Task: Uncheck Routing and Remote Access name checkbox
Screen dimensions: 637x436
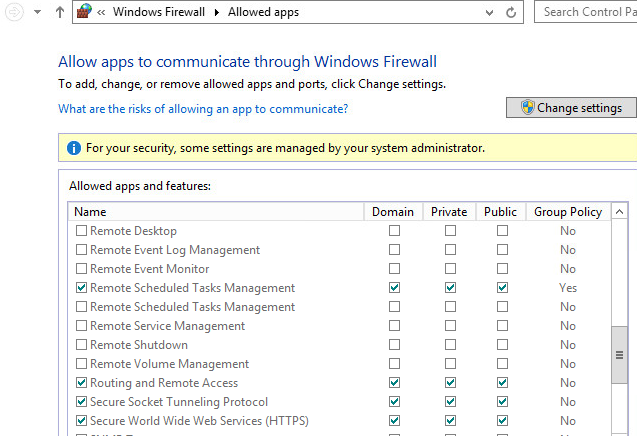Action: [x=81, y=382]
